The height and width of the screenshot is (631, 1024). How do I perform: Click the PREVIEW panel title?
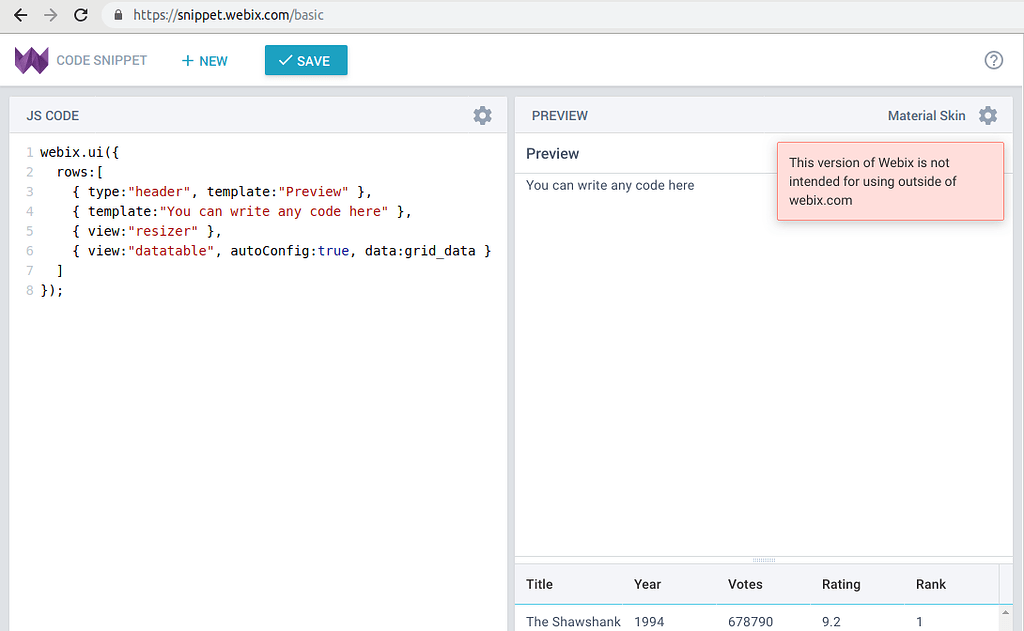tap(560, 116)
